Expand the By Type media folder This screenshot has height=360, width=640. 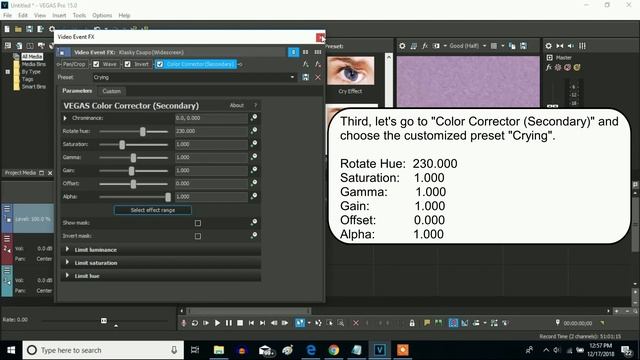click(x=7, y=72)
